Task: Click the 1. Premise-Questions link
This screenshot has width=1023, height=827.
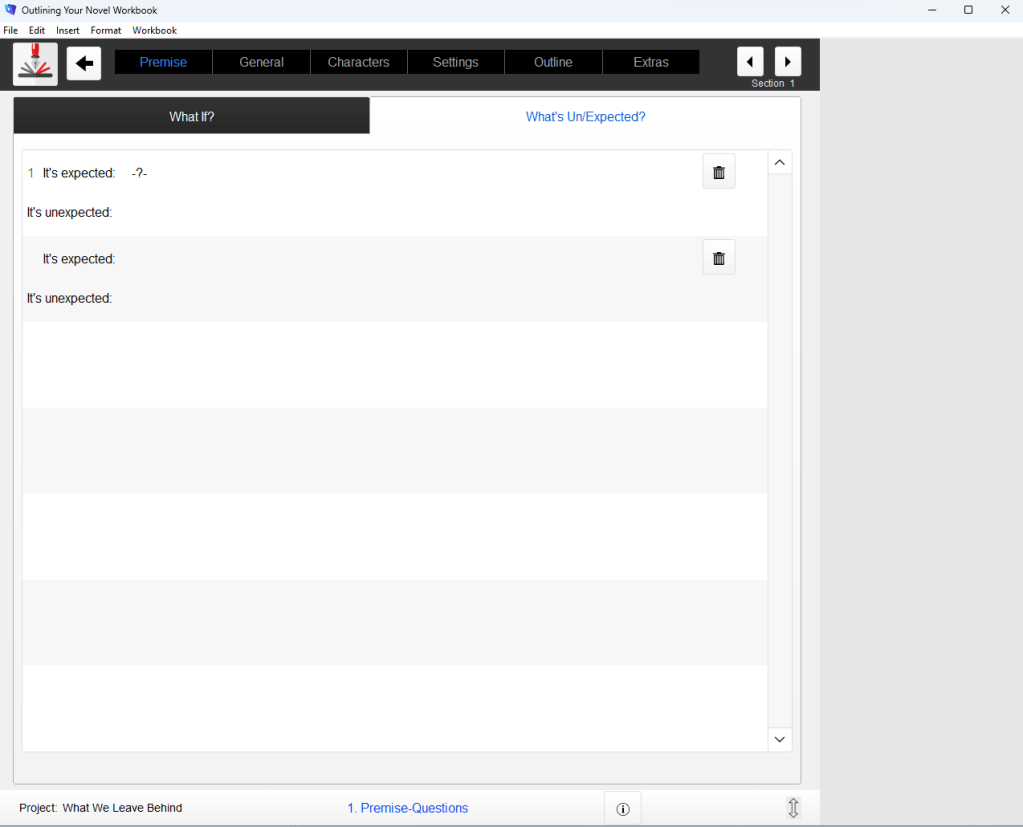Action: pyautogui.click(x=408, y=808)
